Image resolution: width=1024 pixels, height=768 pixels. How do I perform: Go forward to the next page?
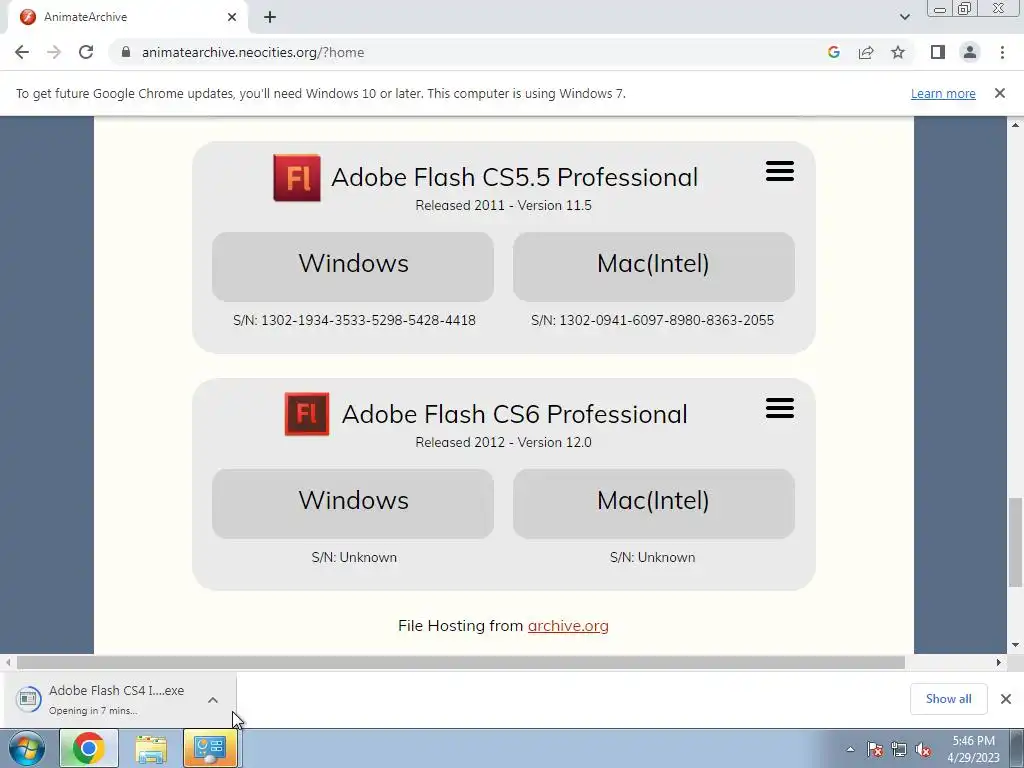54,52
